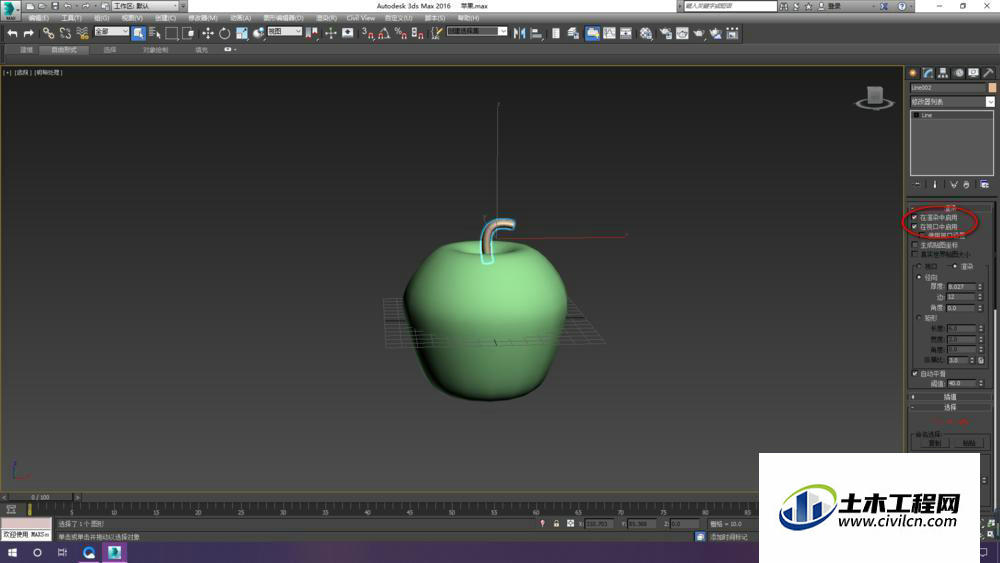
Task: Choose Rectangular Selection Region tool
Action: click(172, 33)
